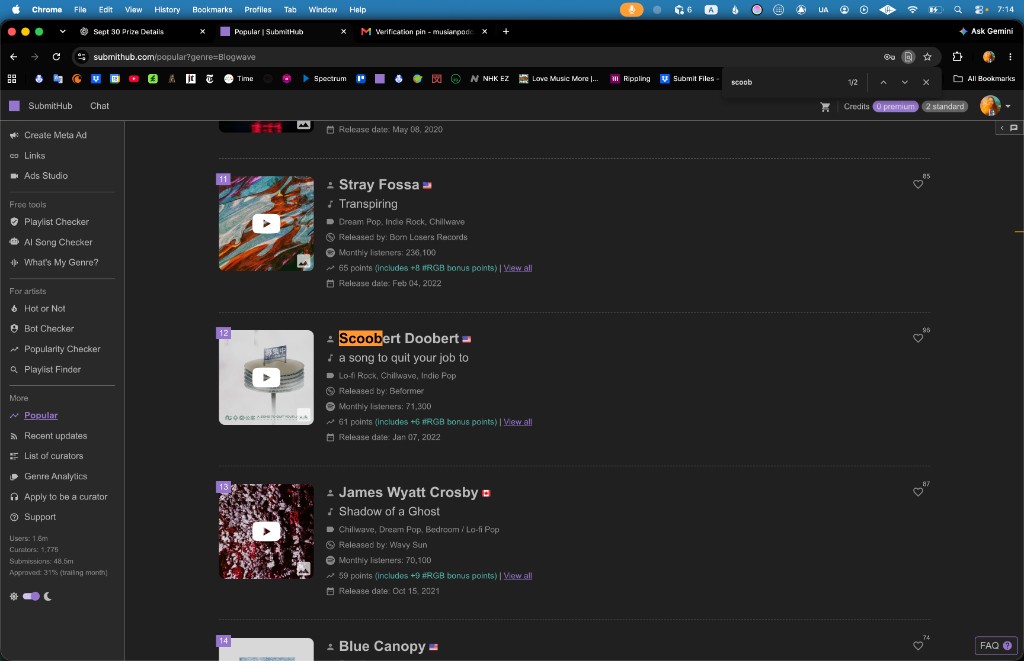This screenshot has width=1024, height=661.
Task: Open Popularity Checker
Action: (x=62, y=349)
